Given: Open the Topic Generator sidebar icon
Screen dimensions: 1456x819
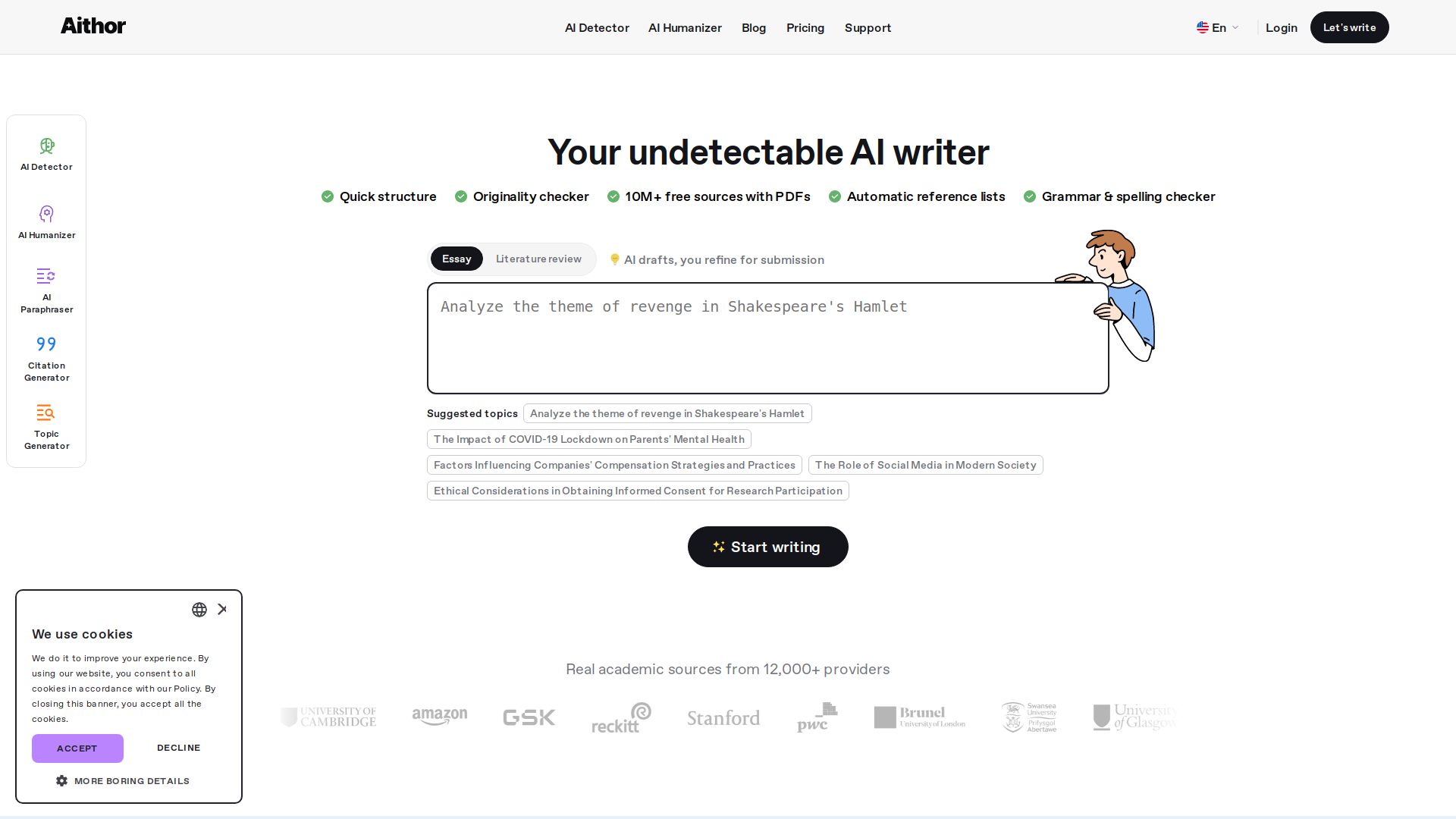Looking at the screenshot, I should (x=46, y=413).
